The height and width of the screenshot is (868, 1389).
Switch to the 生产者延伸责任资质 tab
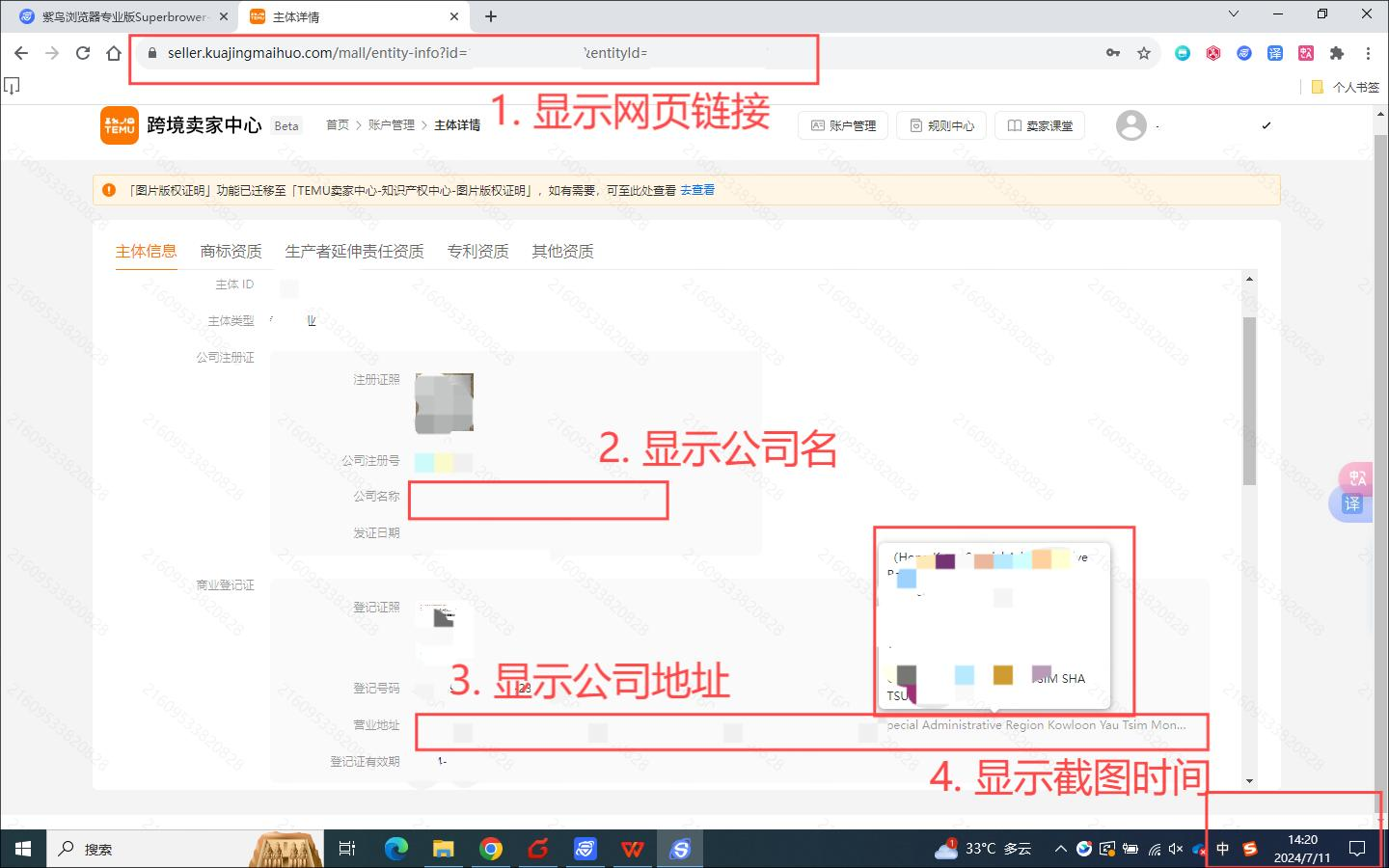point(355,252)
